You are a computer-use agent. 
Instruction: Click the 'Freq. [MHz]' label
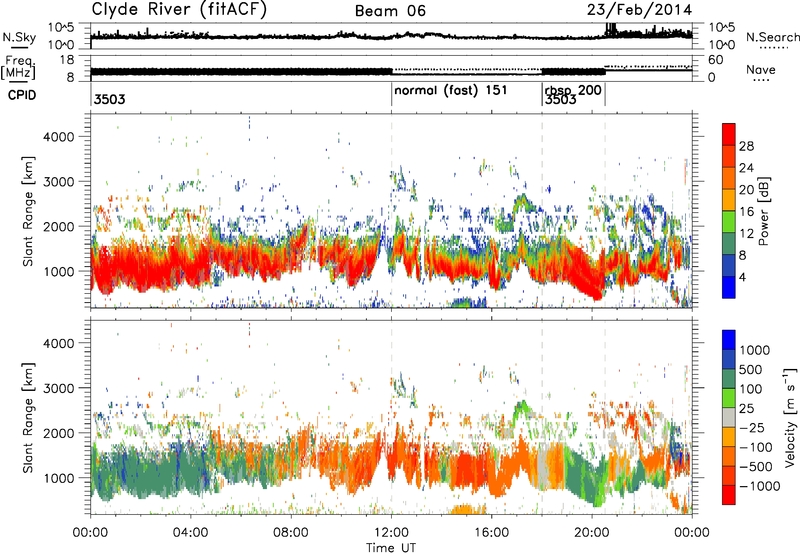(x=19, y=68)
